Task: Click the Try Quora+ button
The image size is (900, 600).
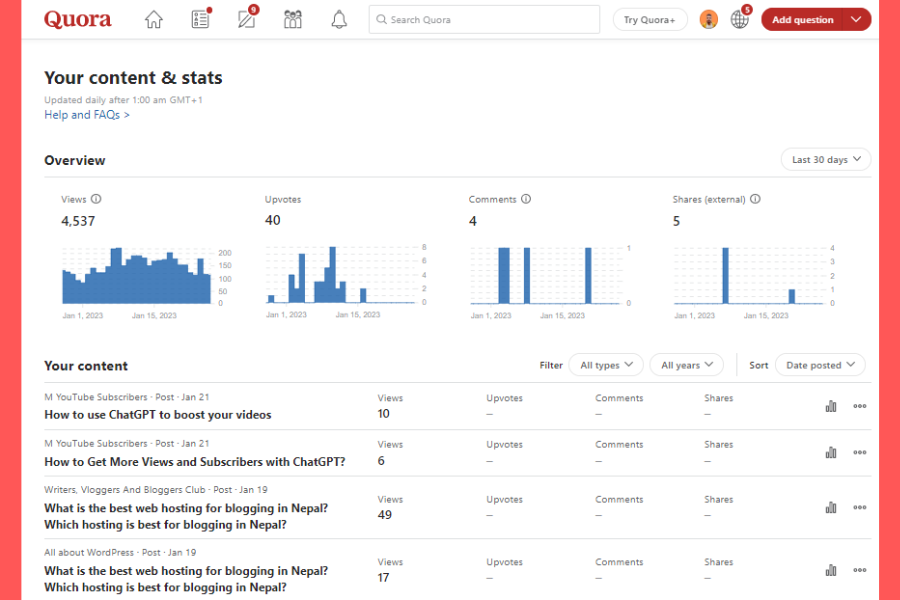Action: 650,20
